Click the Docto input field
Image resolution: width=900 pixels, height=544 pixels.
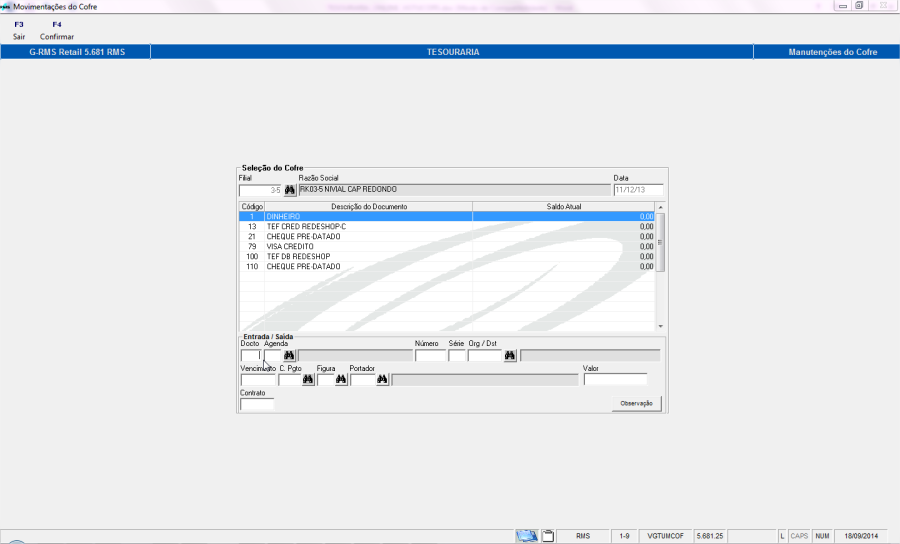[251, 356]
